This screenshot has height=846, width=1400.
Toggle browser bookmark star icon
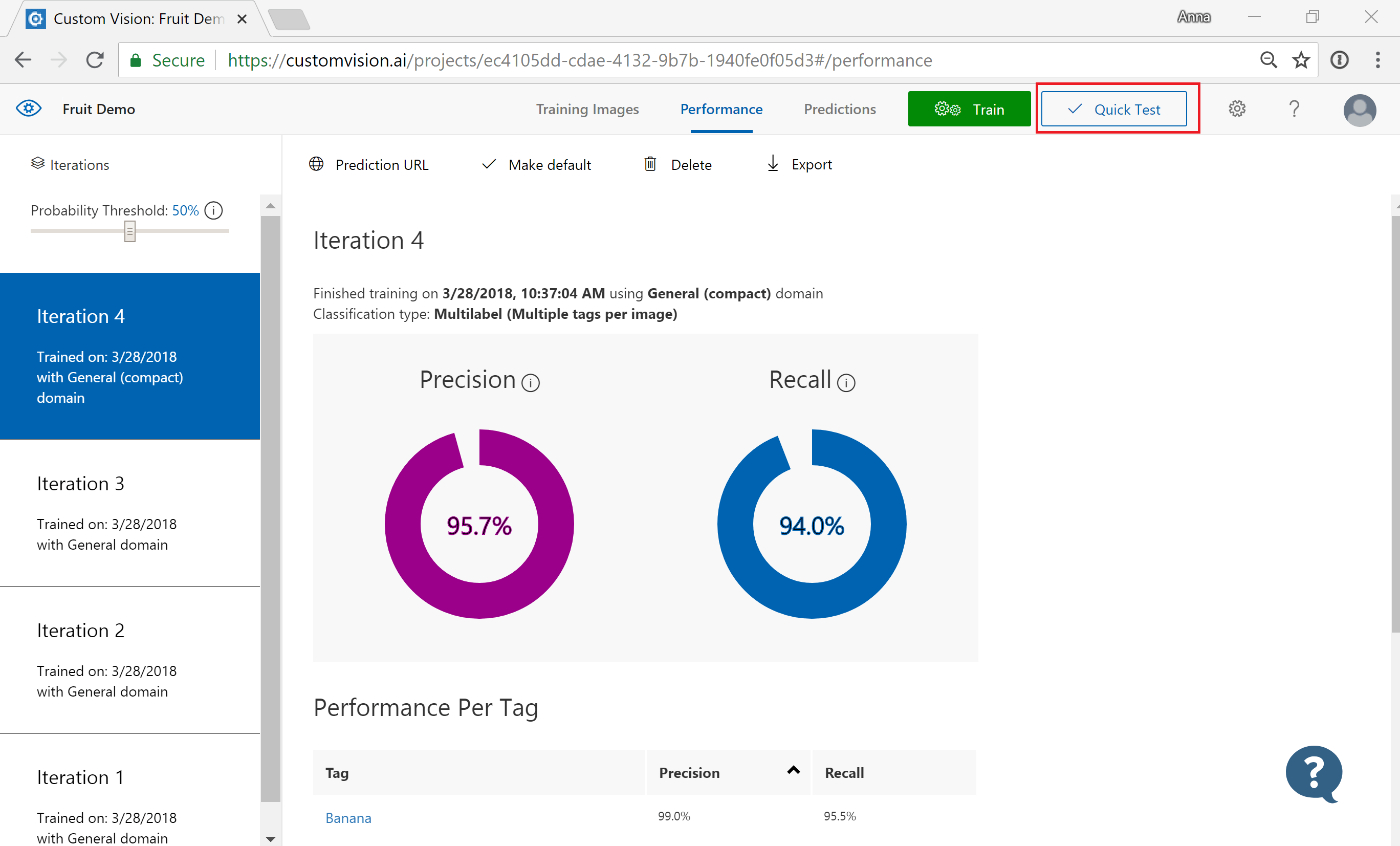tap(1302, 60)
